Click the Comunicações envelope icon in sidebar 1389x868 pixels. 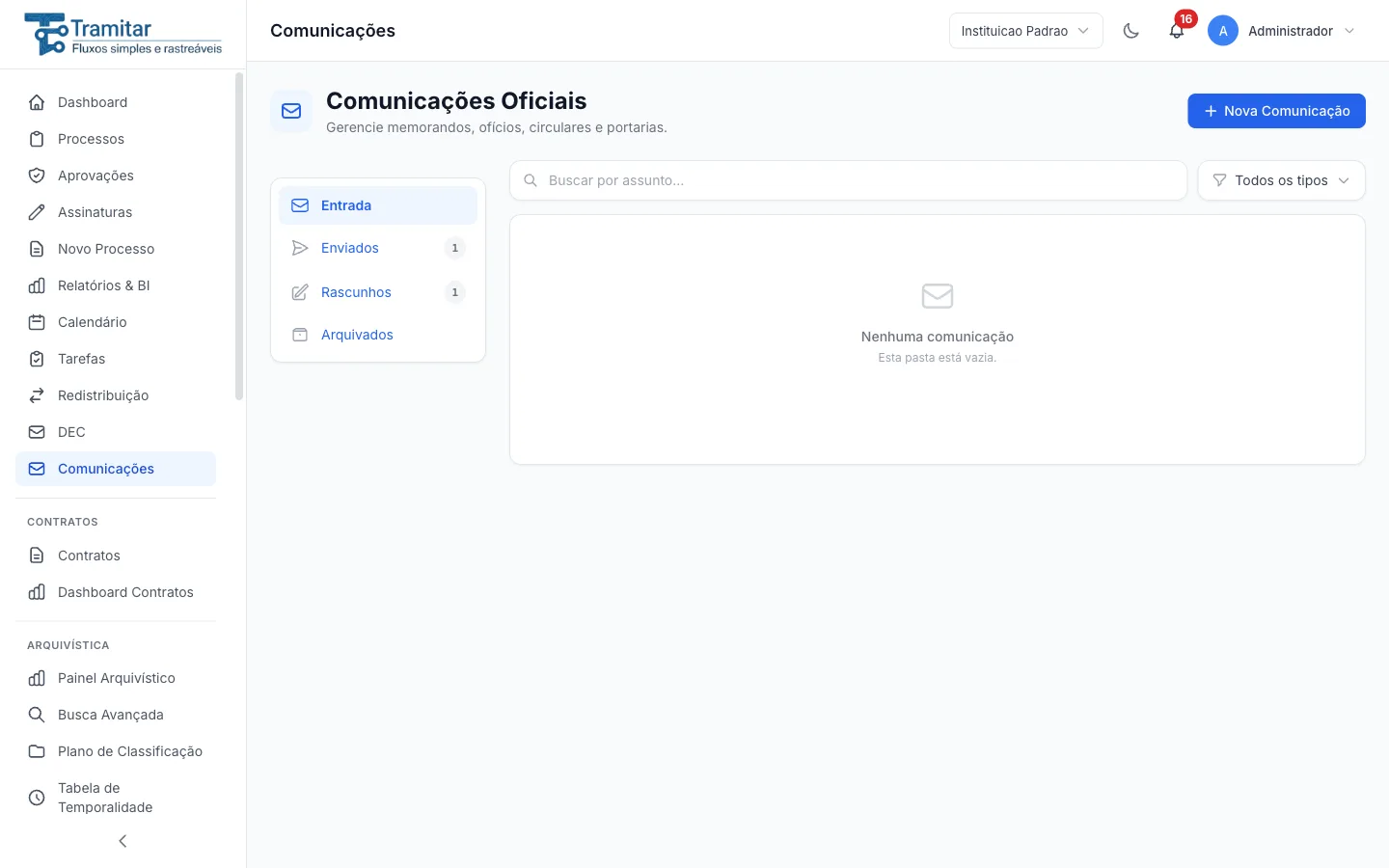pyautogui.click(x=37, y=469)
